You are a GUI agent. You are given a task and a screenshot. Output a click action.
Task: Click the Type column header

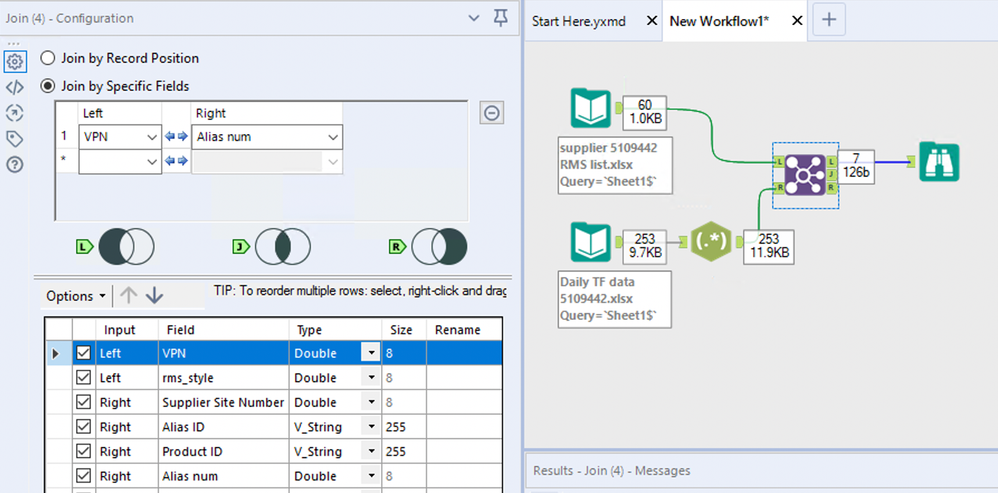(x=336, y=330)
